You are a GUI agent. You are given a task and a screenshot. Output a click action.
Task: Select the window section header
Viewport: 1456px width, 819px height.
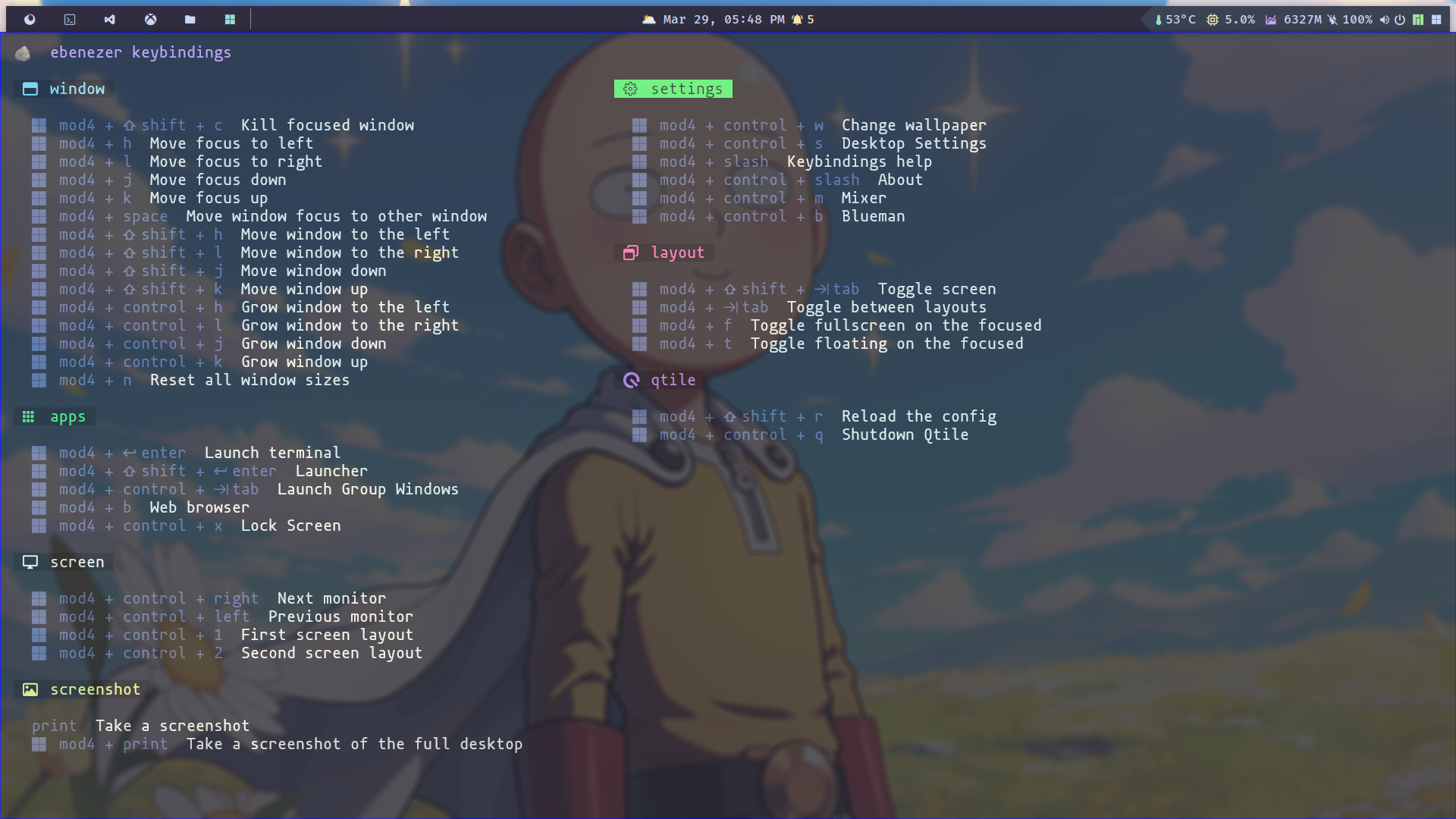[64, 89]
